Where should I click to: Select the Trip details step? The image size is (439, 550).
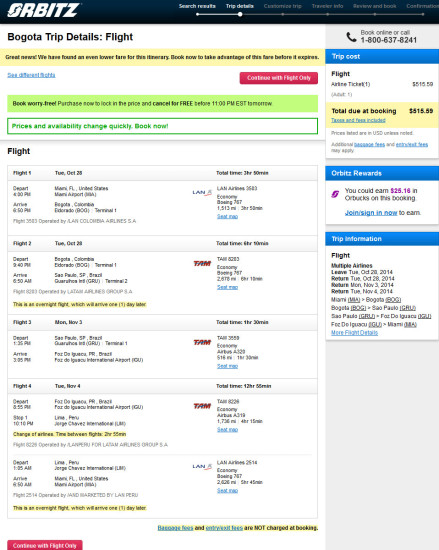tap(240, 6)
